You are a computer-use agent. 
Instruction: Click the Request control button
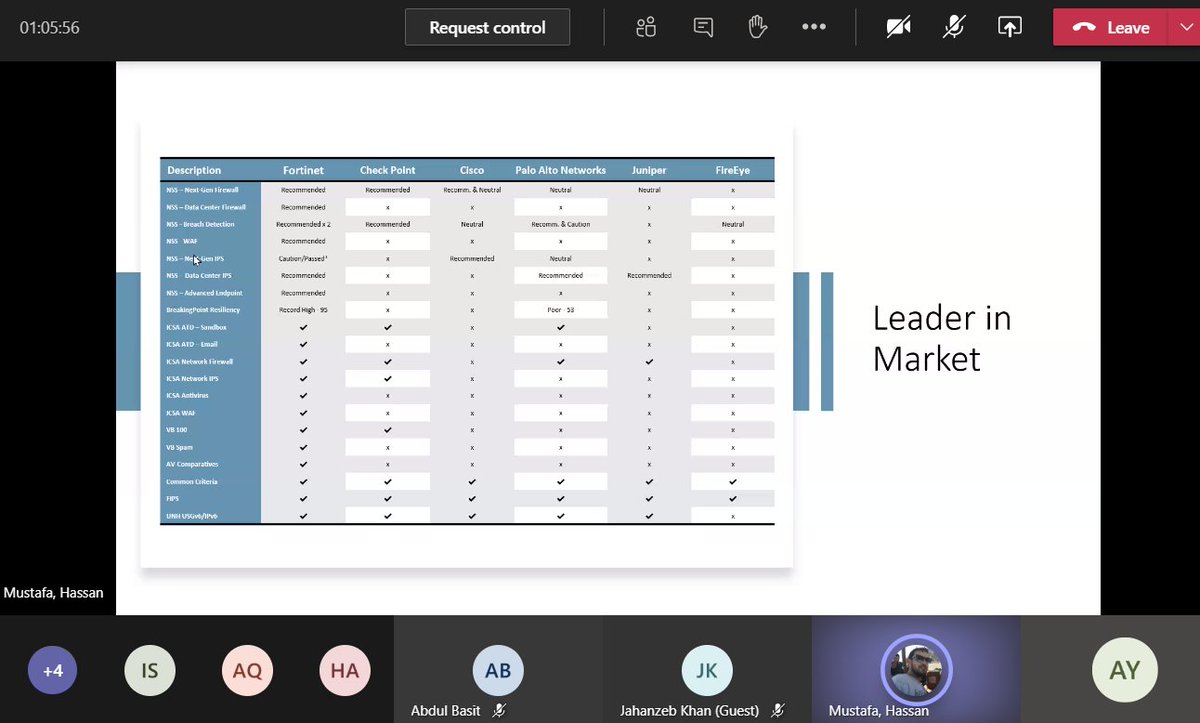click(487, 28)
